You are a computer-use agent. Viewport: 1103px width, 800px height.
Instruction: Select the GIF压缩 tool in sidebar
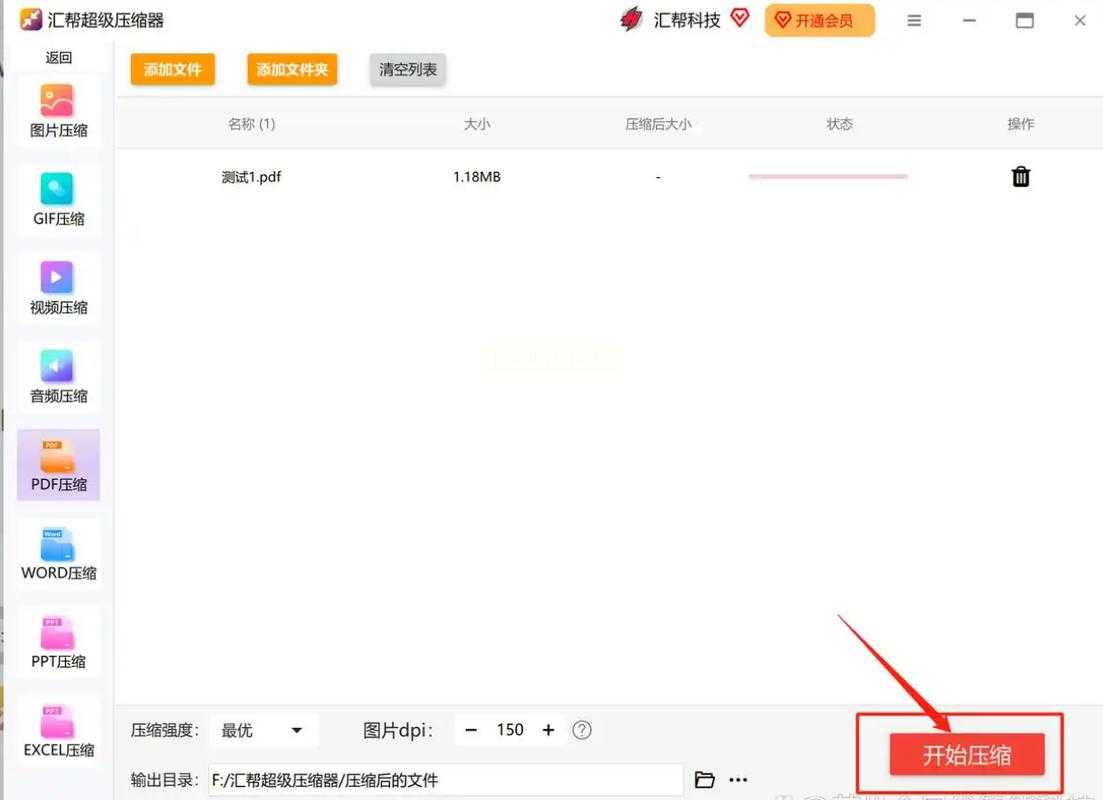coord(57,198)
